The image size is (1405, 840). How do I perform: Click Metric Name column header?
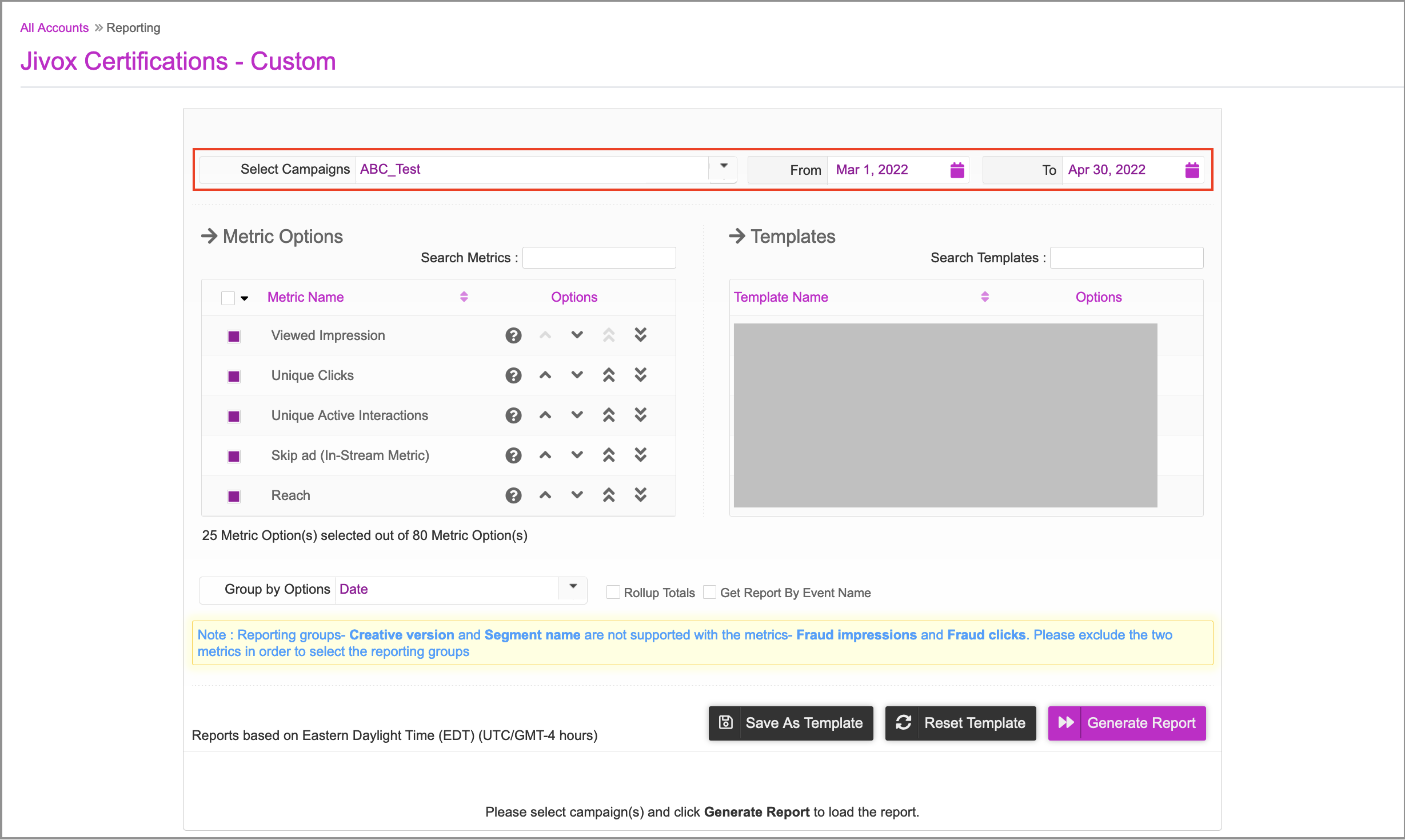[x=305, y=297]
